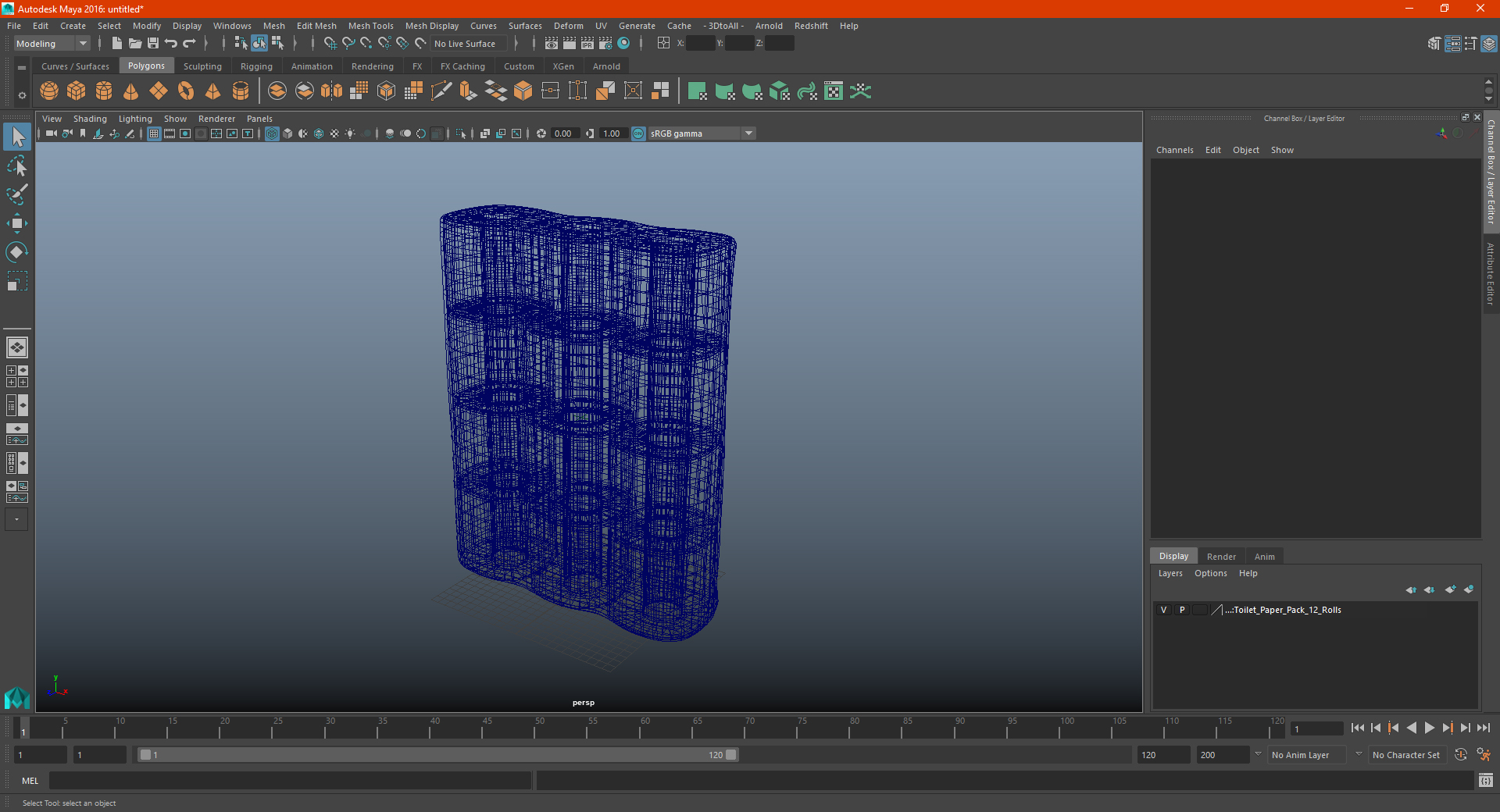
Task: Toggle wireframe display mode in viewport toolbar
Action: click(x=272, y=134)
